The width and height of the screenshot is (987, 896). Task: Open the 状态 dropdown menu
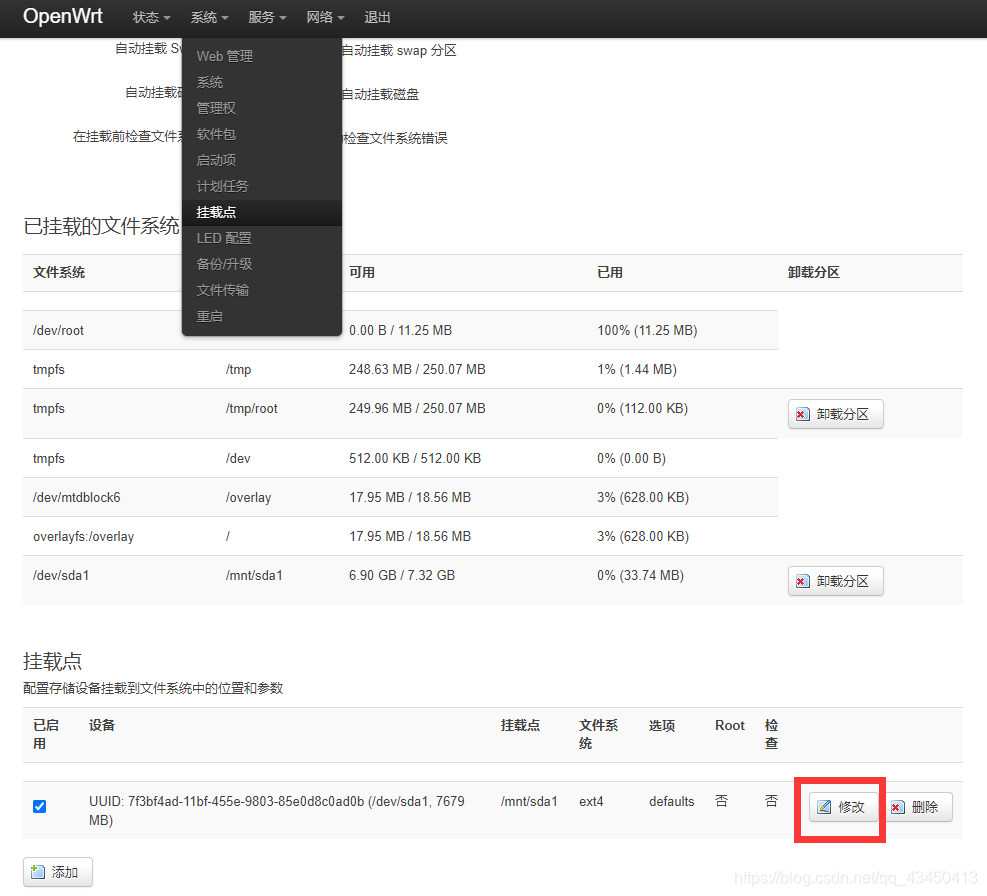click(x=151, y=18)
